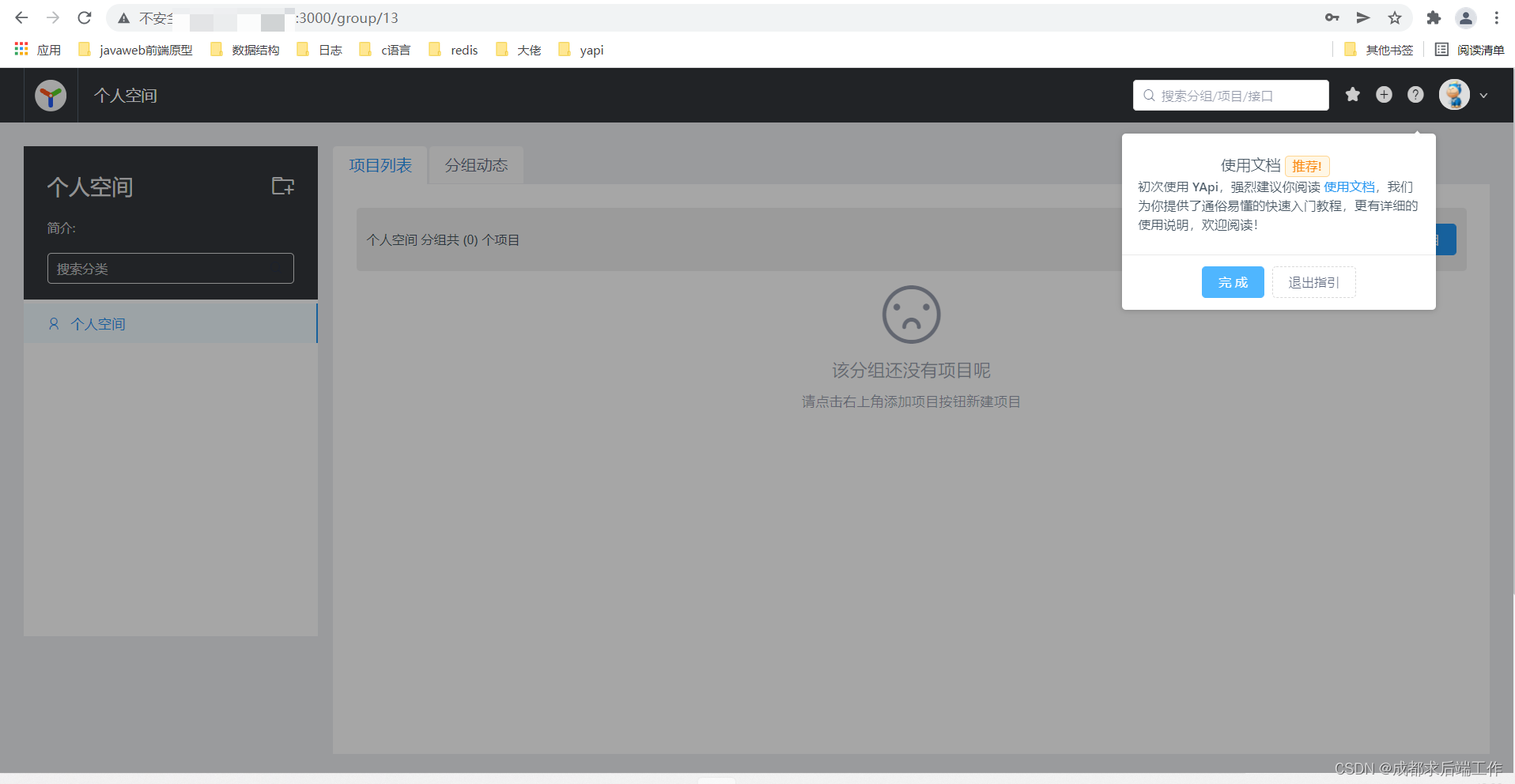This screenshot has height=784, width=1515.
Task: Open the browser three-dot menu
Action: tap(1497, 17)
